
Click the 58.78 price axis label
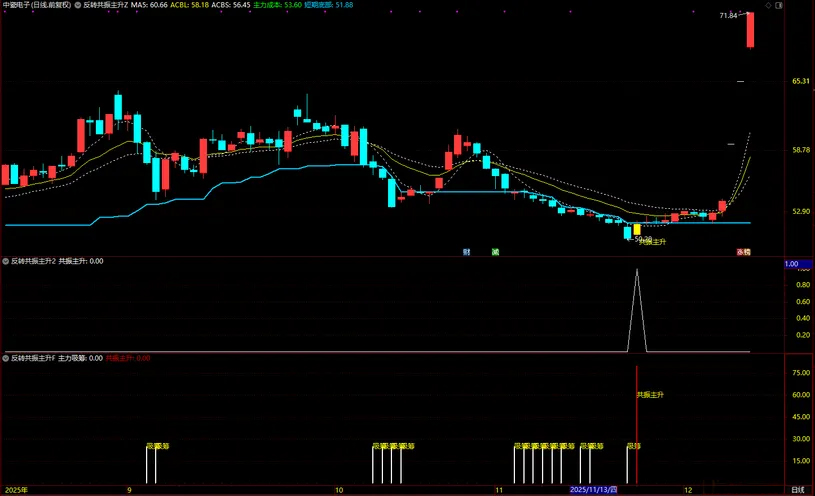[x=801, y=150]
